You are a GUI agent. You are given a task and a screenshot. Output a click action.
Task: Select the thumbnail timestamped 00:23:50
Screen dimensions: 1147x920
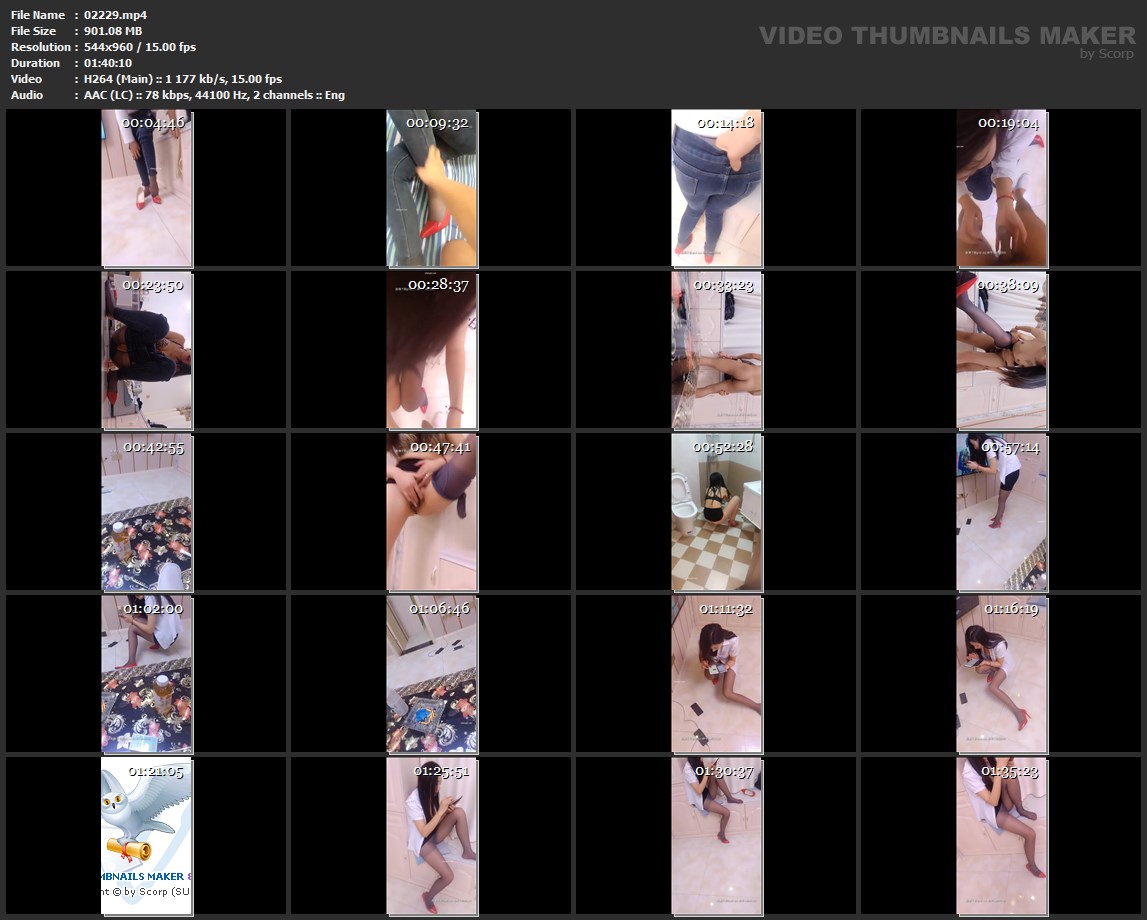click(x=146, y=350)
